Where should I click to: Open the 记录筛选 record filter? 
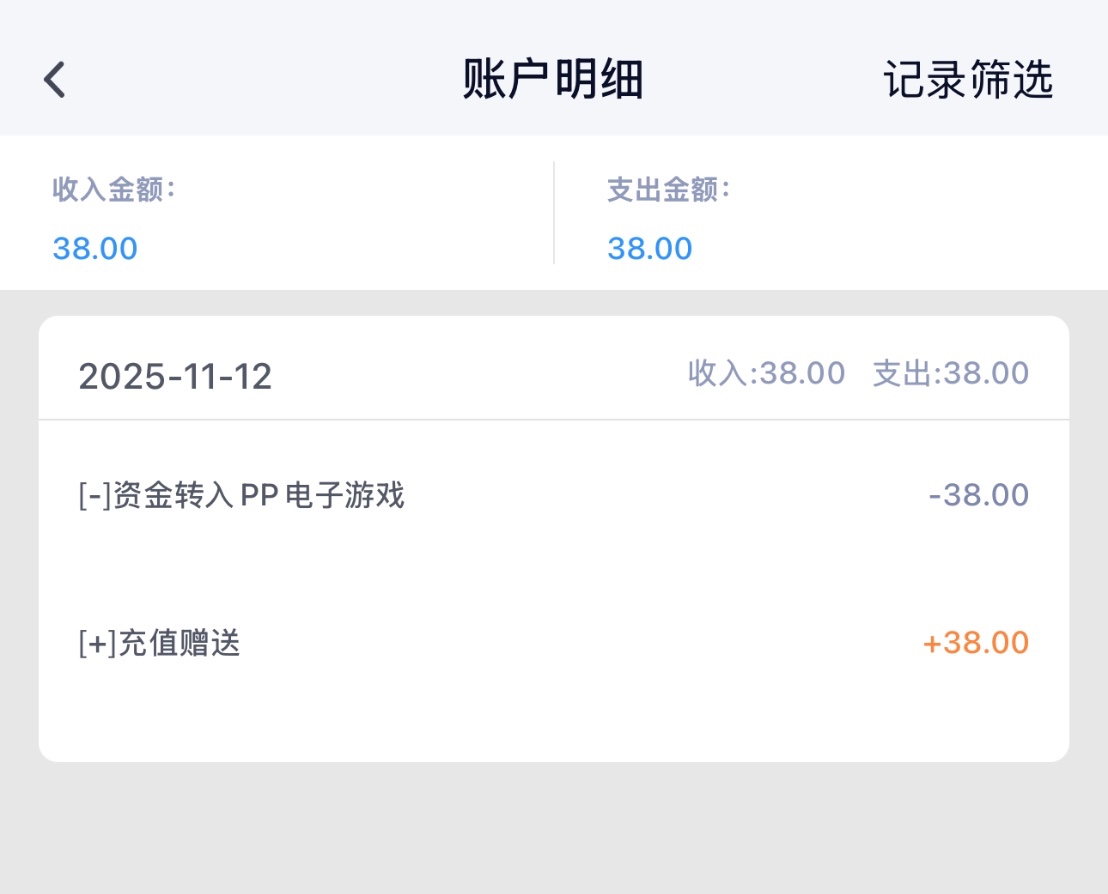coord(968,80)
